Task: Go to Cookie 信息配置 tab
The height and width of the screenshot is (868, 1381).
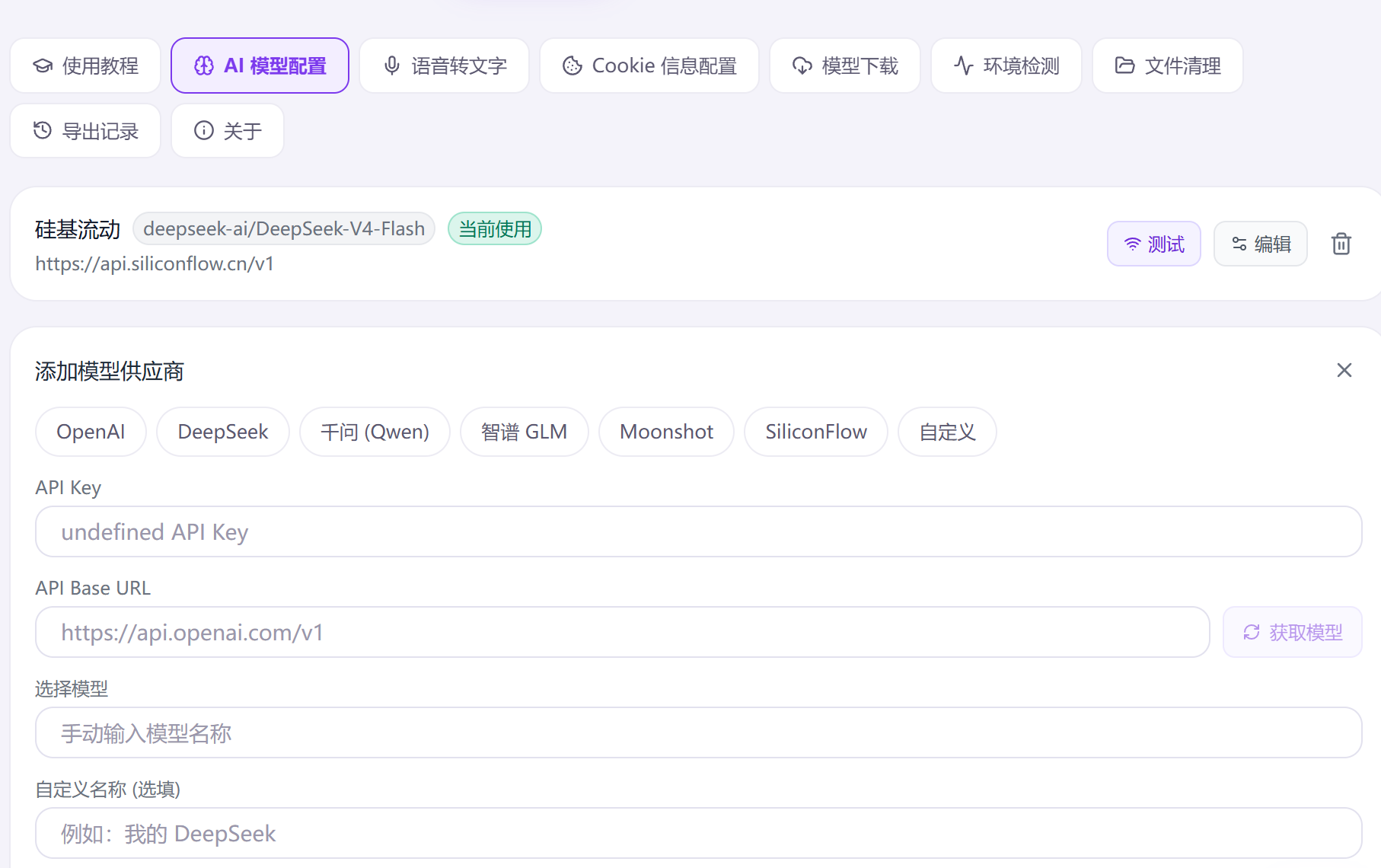Action: point(649,65)
